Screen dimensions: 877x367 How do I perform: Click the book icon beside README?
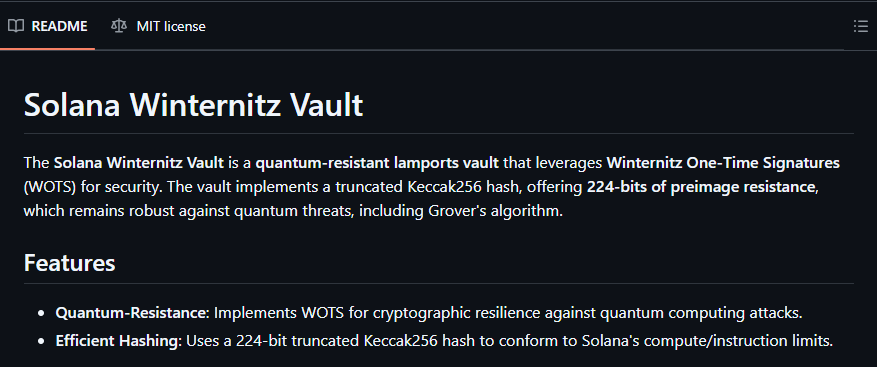coord(16,26)
